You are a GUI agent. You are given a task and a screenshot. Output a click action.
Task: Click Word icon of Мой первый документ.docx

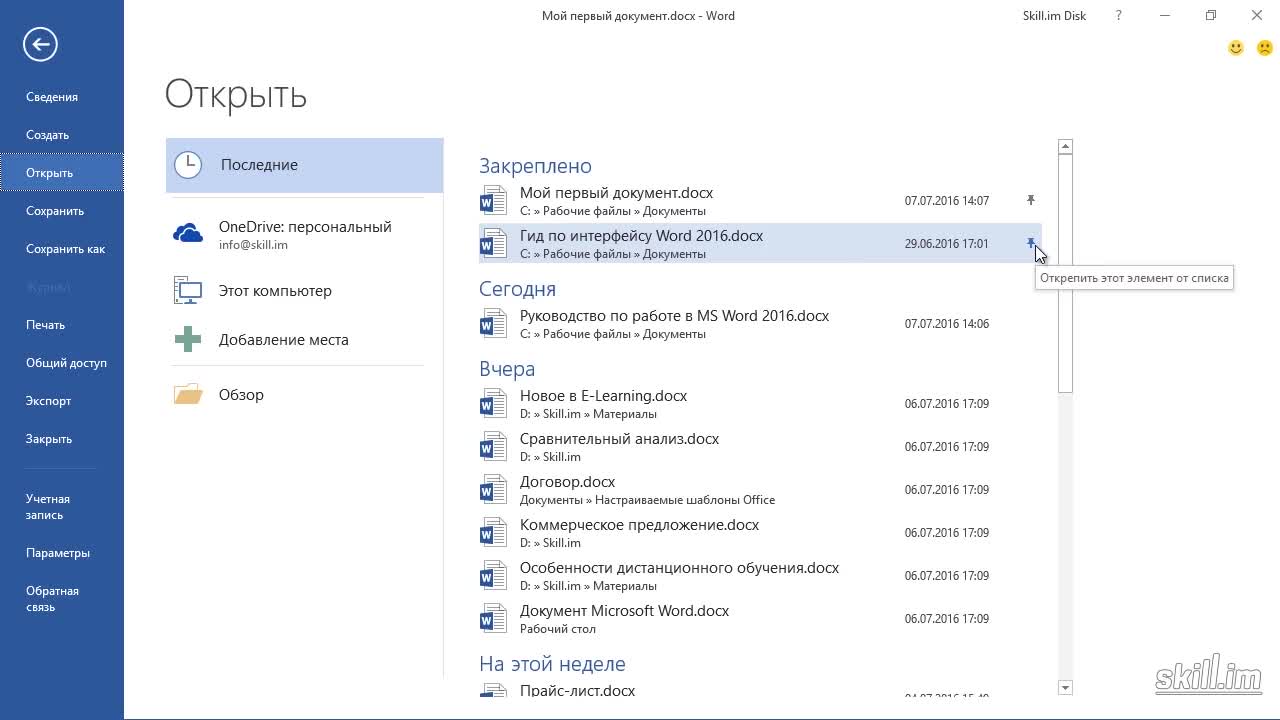tap(493, 200)
